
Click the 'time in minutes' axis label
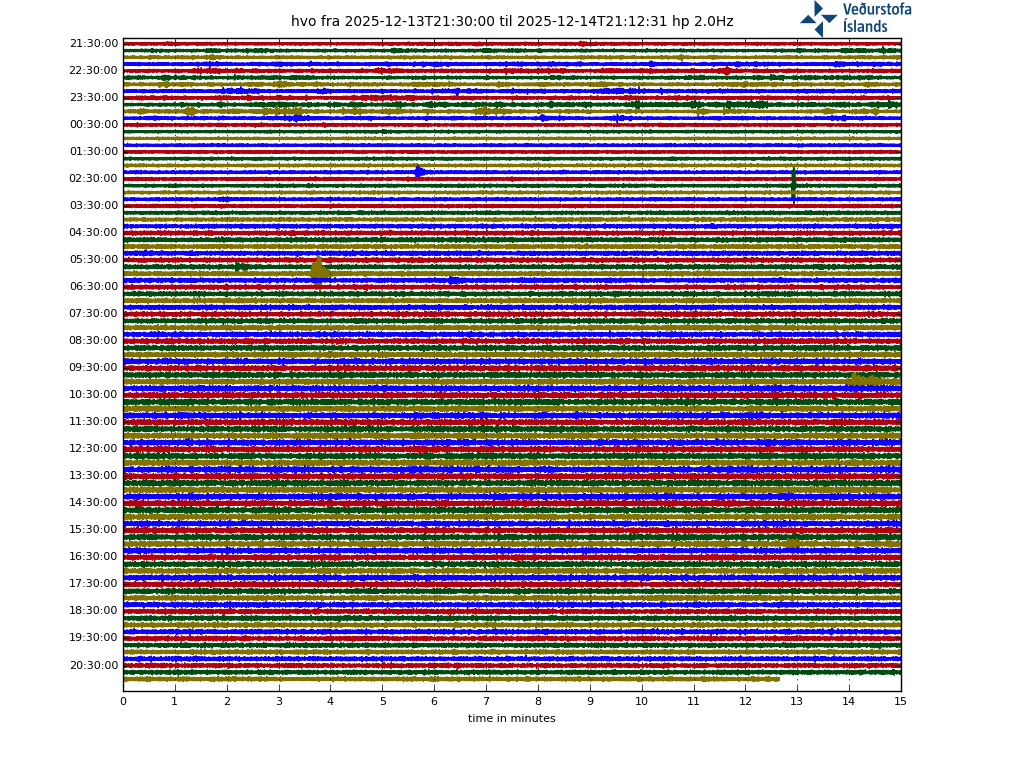[x=511, y=718]
